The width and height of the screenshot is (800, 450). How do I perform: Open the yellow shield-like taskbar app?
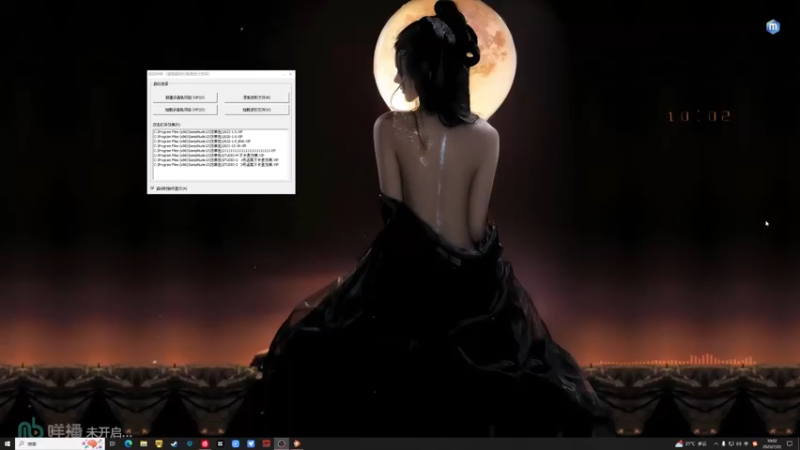click(159, 444)
